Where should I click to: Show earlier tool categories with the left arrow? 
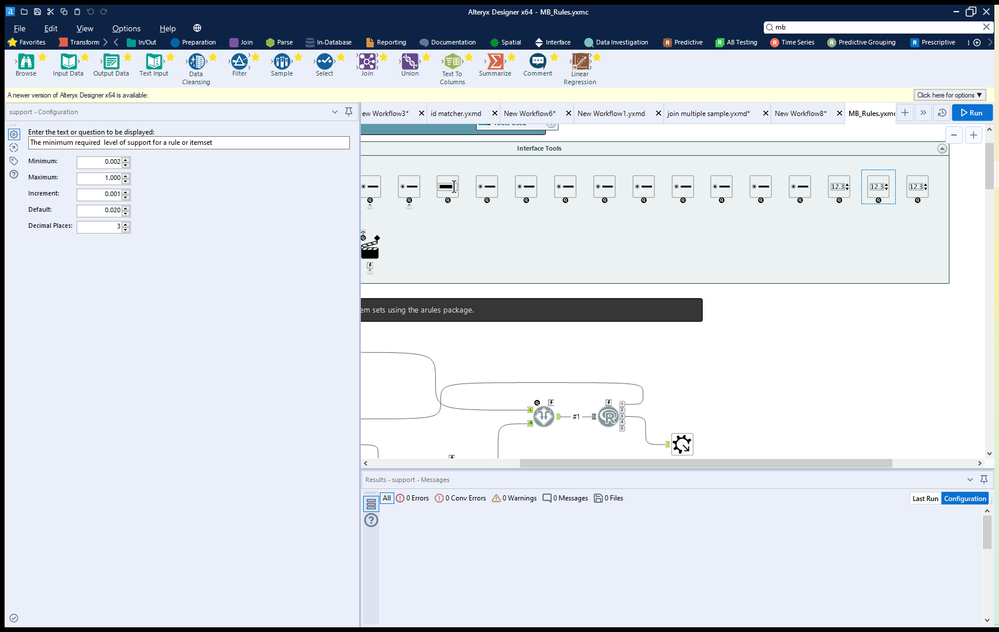click(116, 42)
